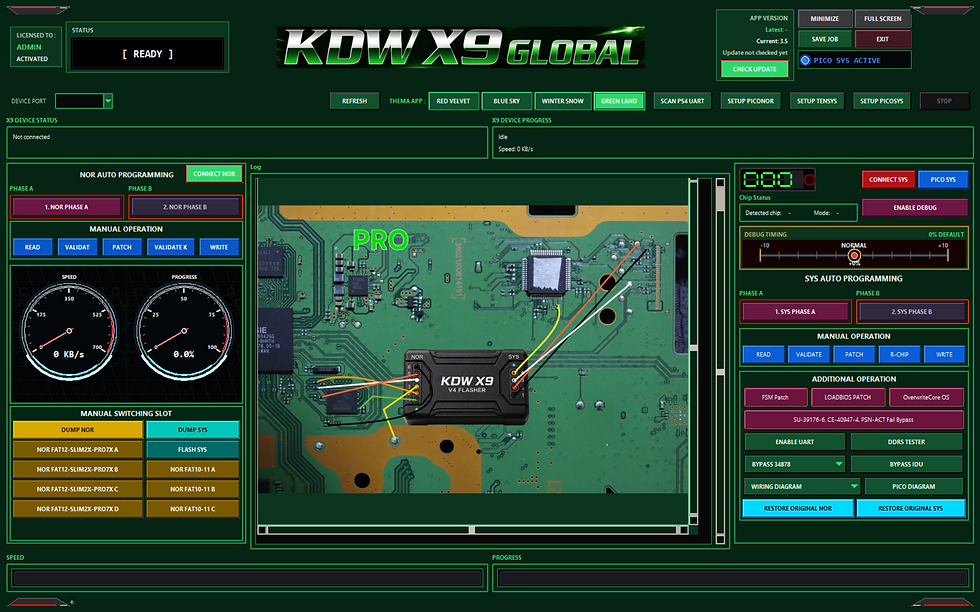Run 1. SYS Phase A
The width and height of the screenshot is (980, 612).
pyautogui.click(x=795, y=311)
